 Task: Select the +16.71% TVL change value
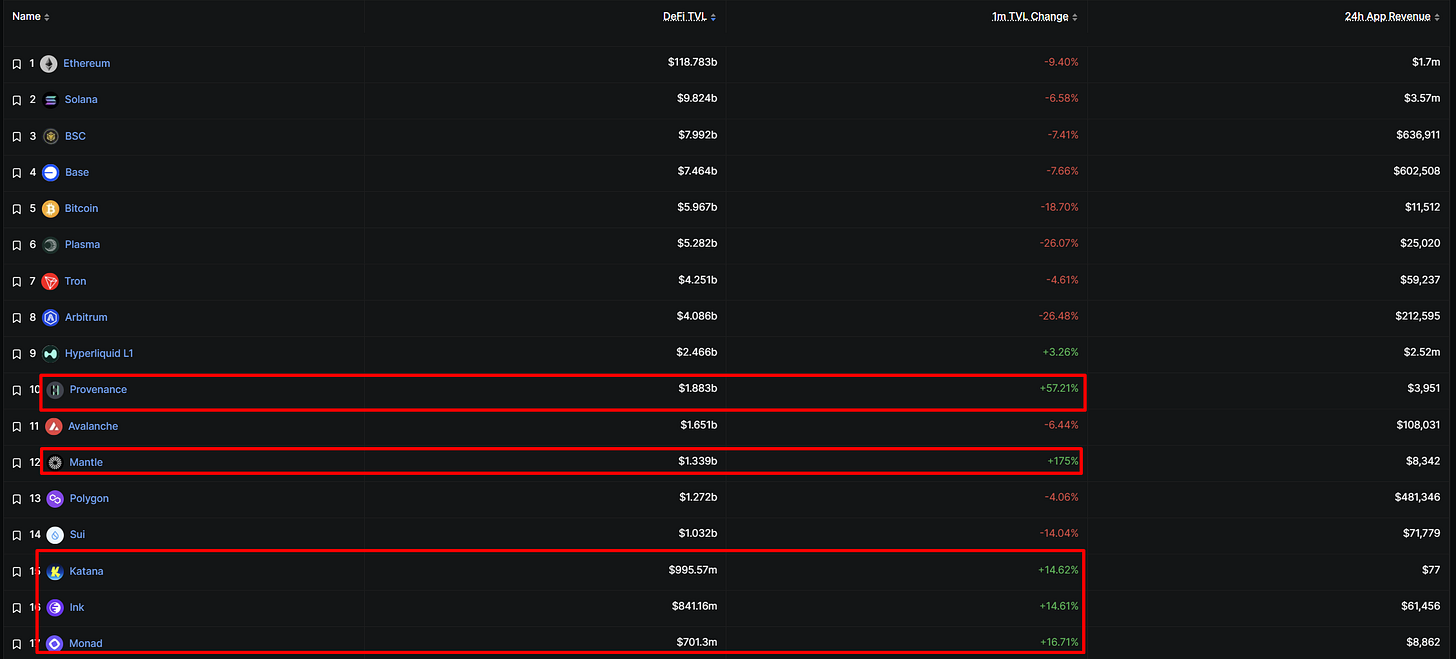[1059, 643]
